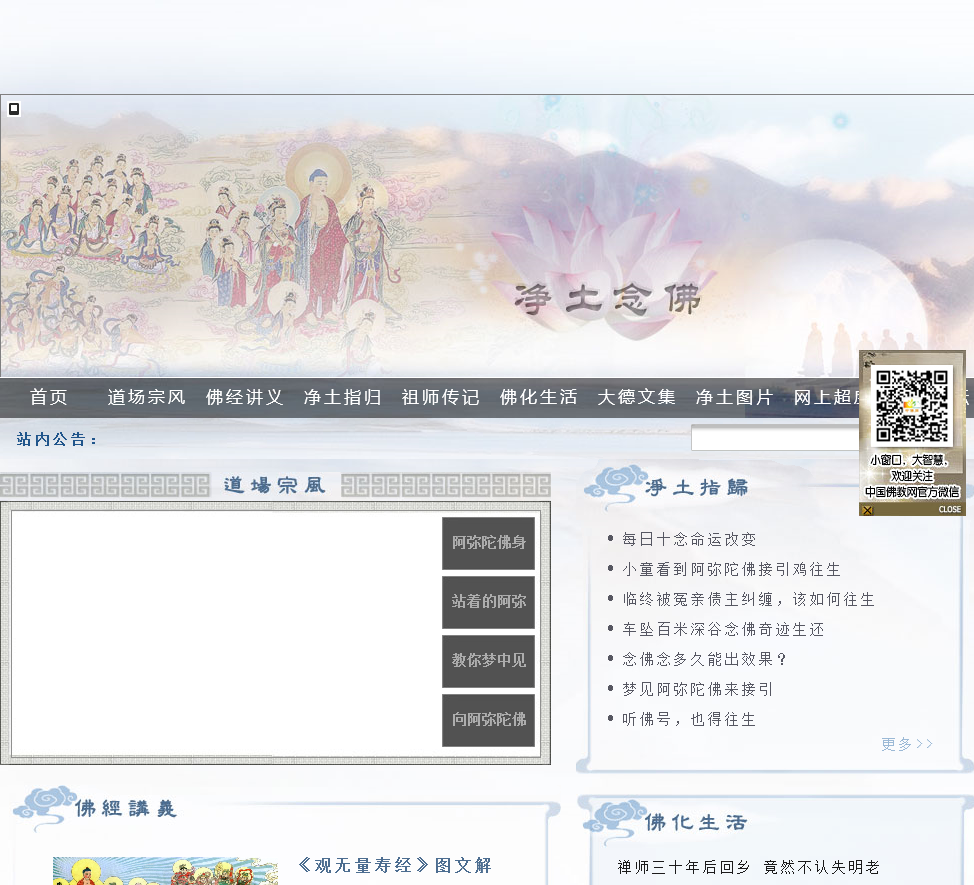Open article 禅师三十年后回乡 竟然不认失明老

tap(749, 867)
